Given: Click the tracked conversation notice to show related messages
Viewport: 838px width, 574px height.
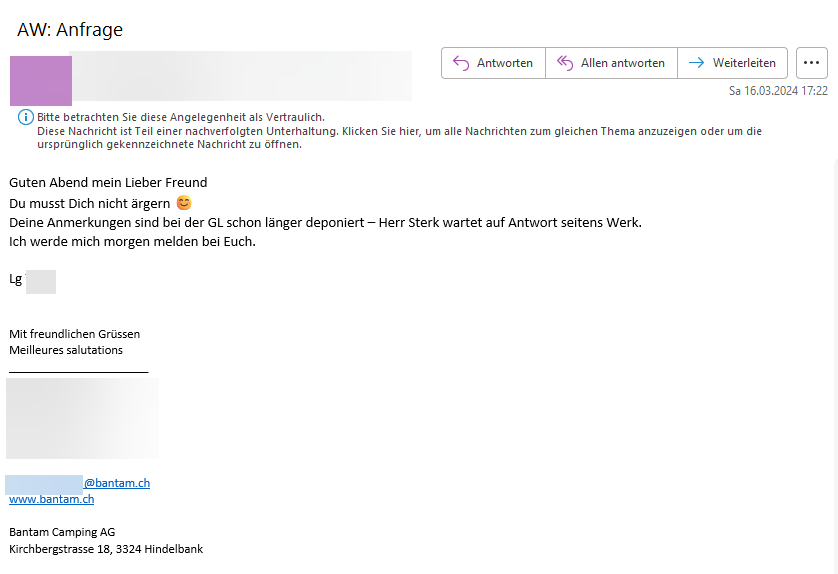Looking at the screenshot, I should 399,131.
